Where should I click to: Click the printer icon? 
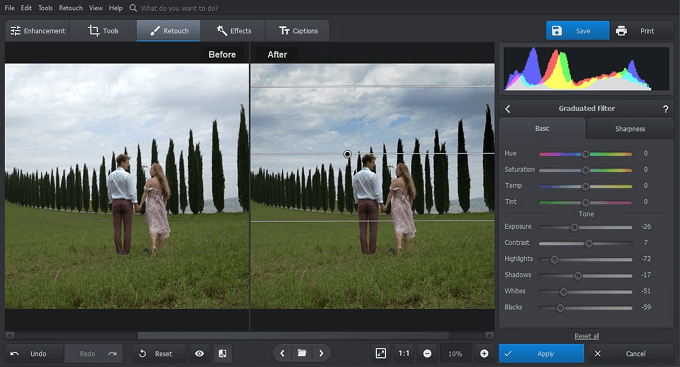621,31
